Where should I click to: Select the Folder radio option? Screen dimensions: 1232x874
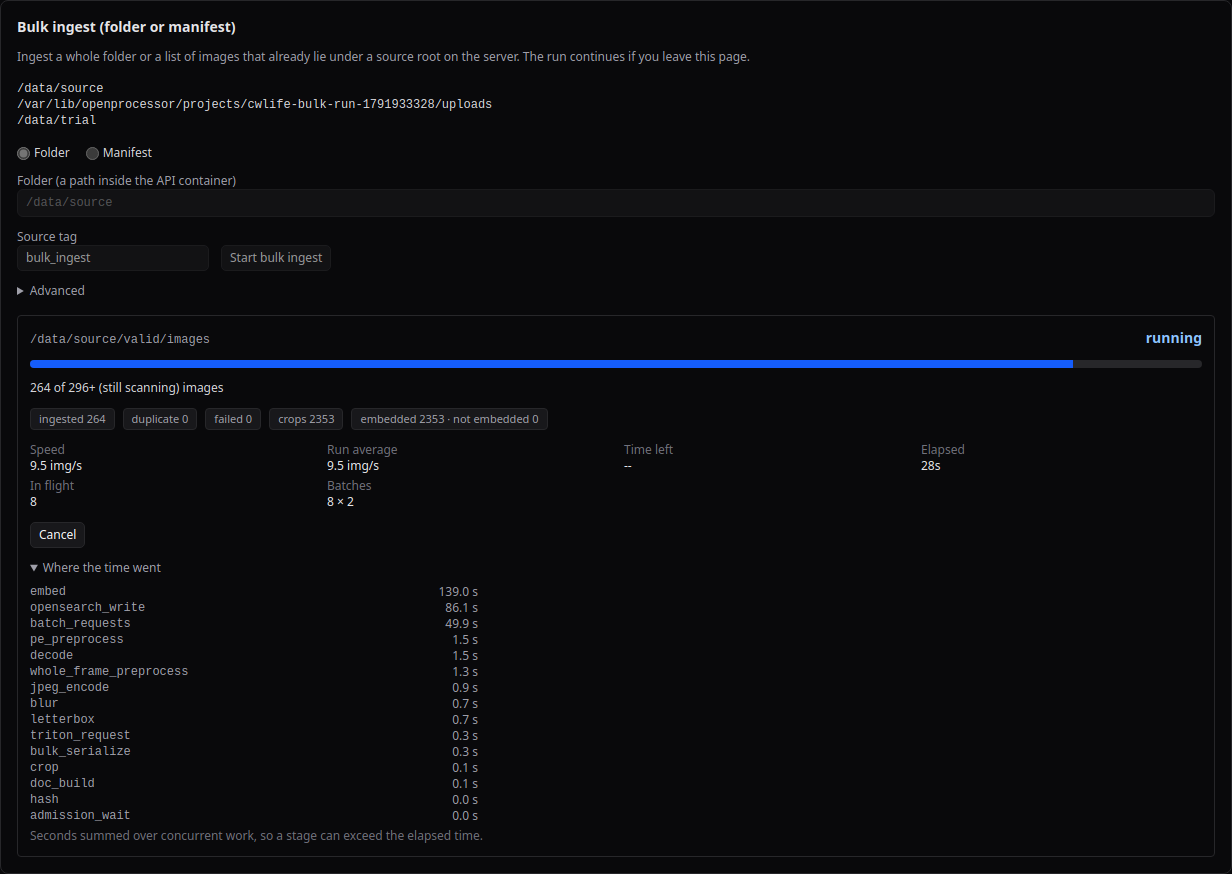[x=24, y=153]
